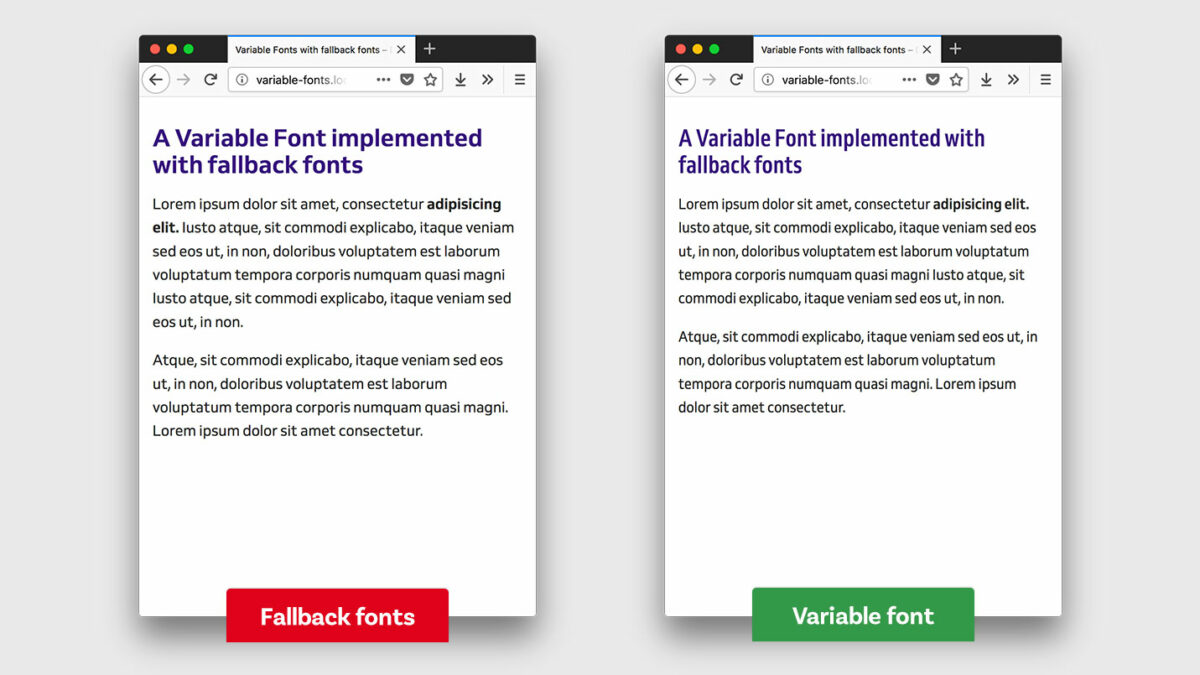The image size is (1200, 675).
Task: Toggle the bookmark star in the left address bar
Action: click(x=430, y=79)
